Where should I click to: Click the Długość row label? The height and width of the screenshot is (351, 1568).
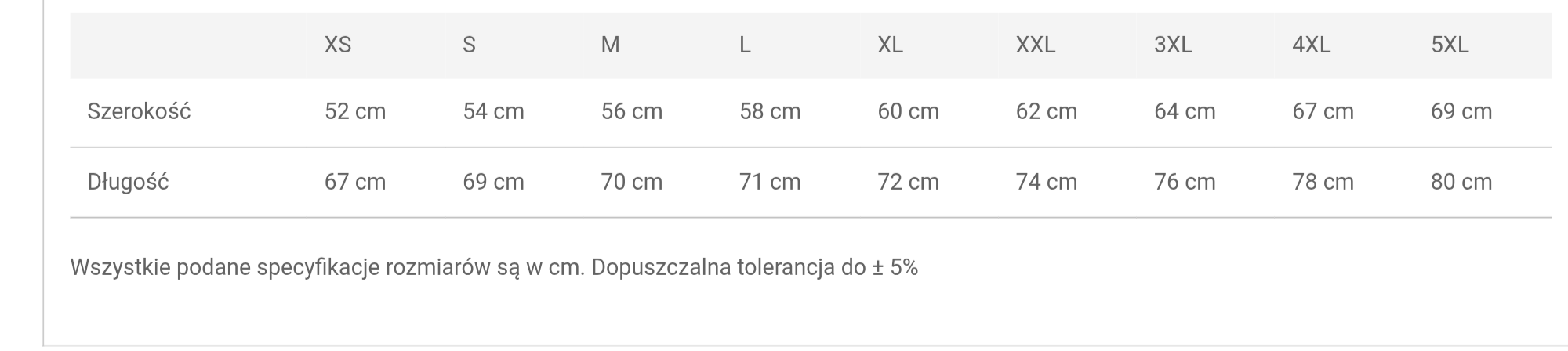tap(128, 182)
